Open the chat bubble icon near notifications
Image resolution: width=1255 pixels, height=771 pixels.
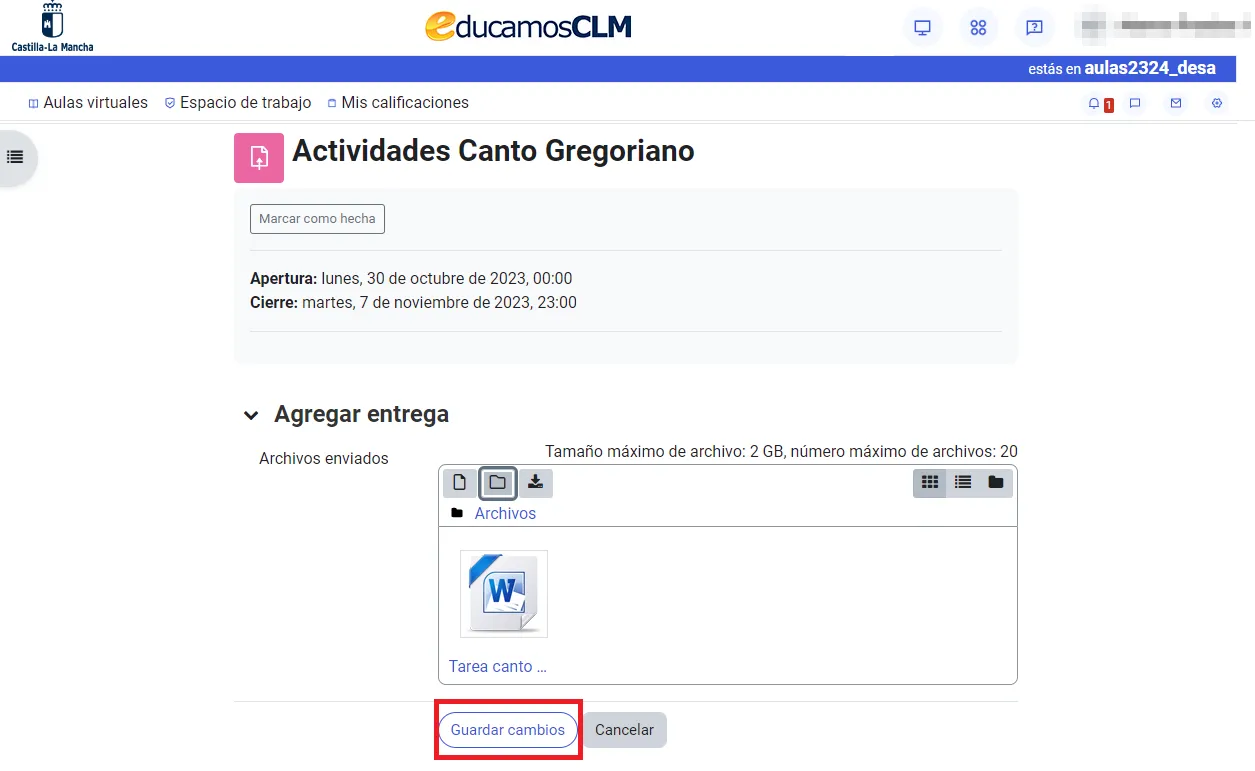click(x=1135, y=103)
